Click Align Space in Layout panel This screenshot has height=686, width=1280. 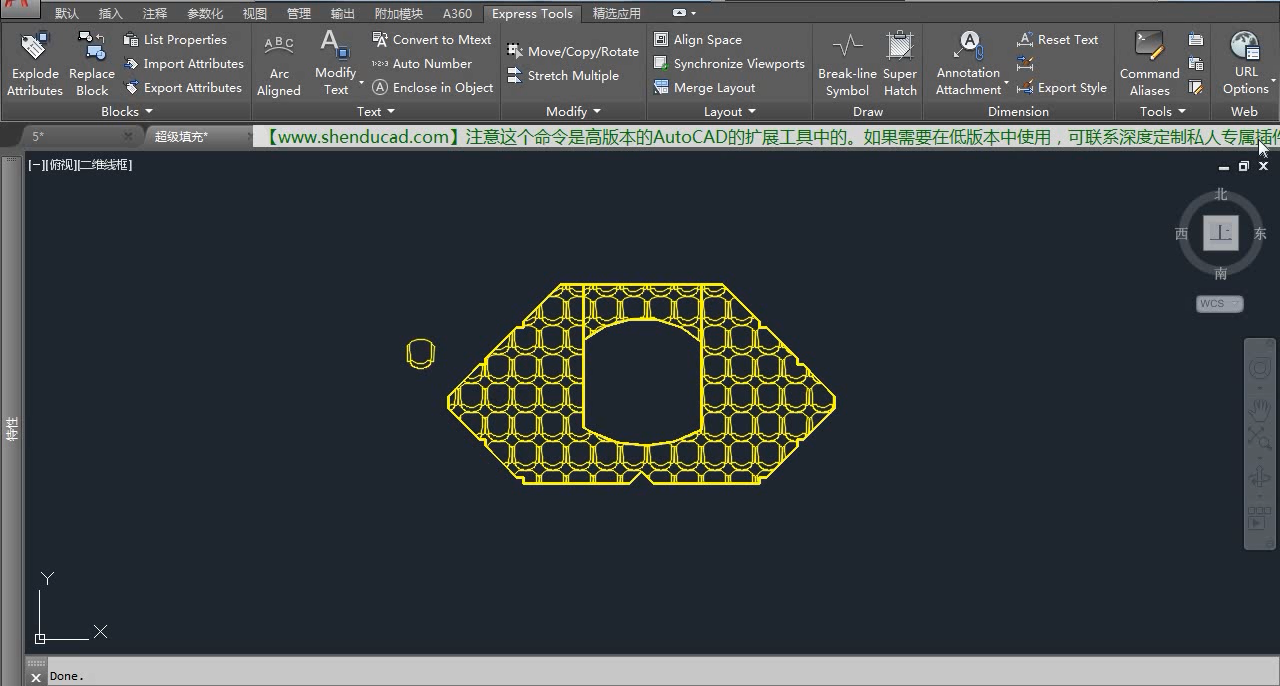click(x=698, y=40)
